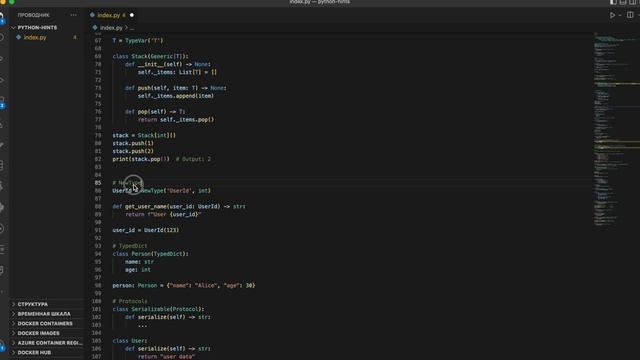
Task: Split the editor to the right
Action: pyautogui.click(x=630, y=15)
